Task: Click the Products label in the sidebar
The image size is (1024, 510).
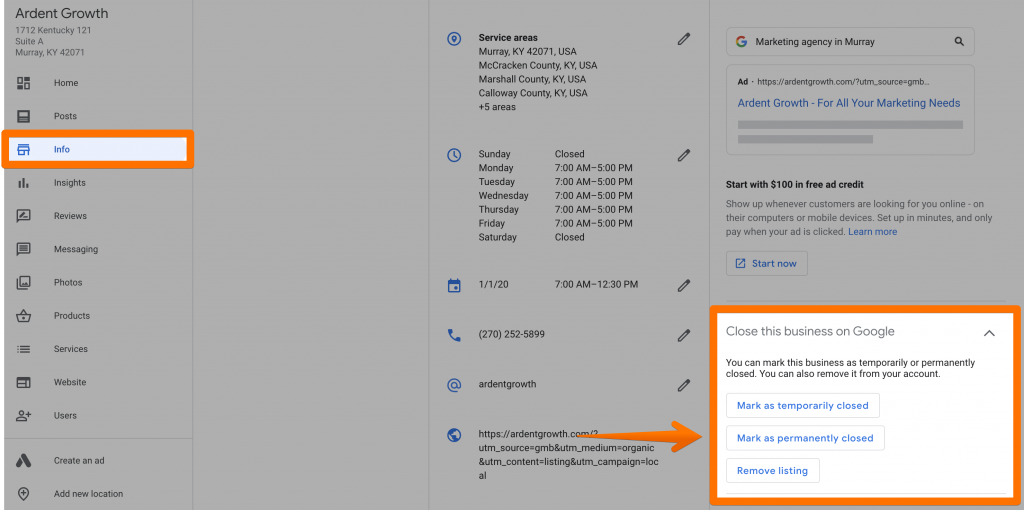Action: (72, 316)
